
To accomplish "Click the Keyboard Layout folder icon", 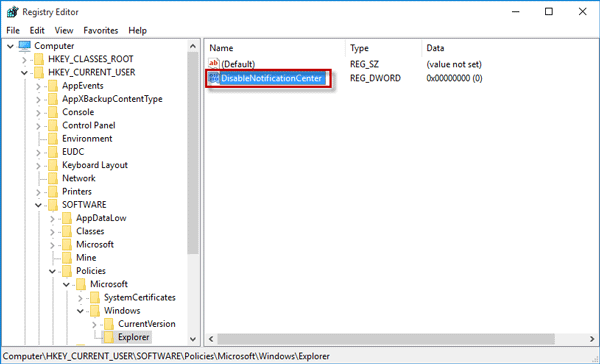I will click(x=53, y=165).
